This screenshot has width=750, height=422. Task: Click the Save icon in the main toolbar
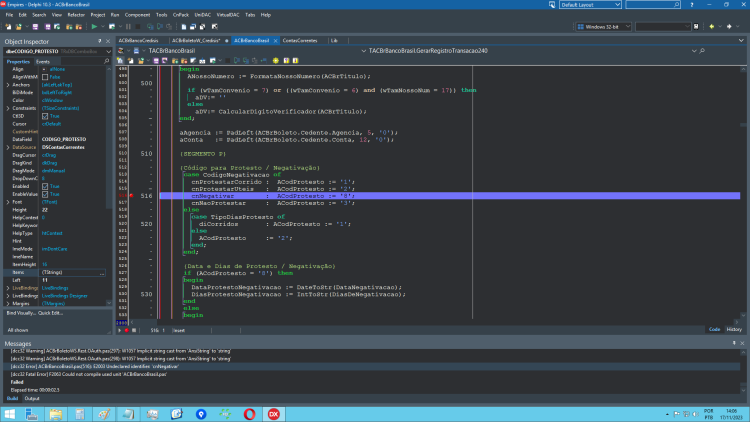pos(35,27)
